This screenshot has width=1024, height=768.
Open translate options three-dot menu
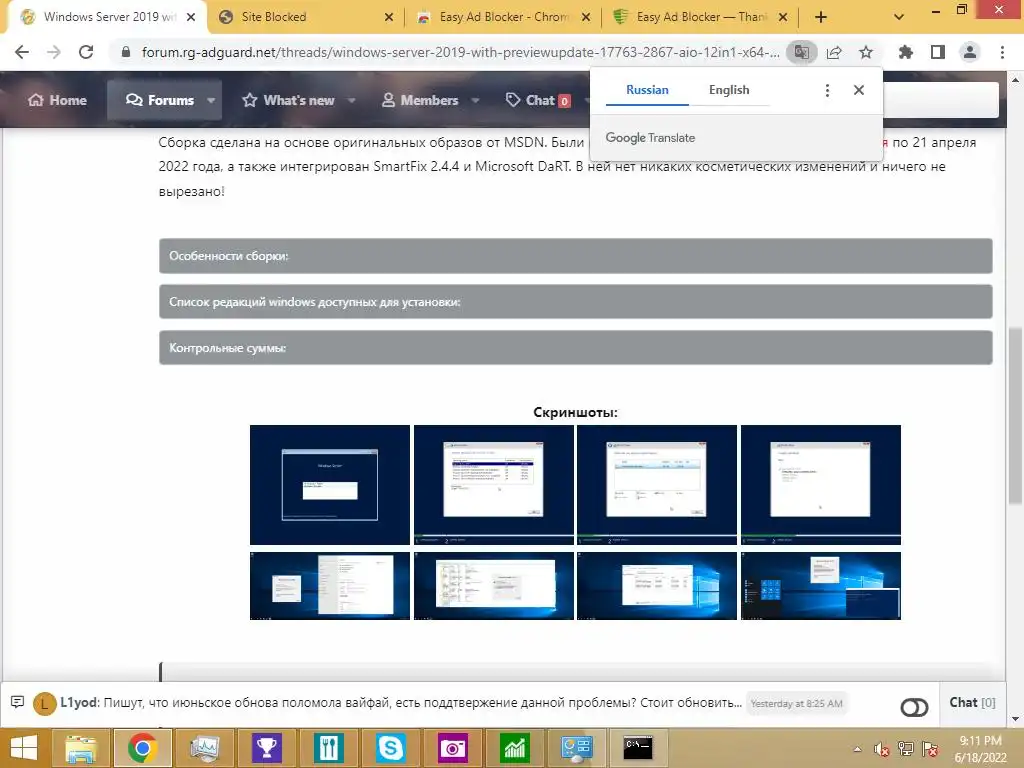pyautogui.click(x=827, y=90)
